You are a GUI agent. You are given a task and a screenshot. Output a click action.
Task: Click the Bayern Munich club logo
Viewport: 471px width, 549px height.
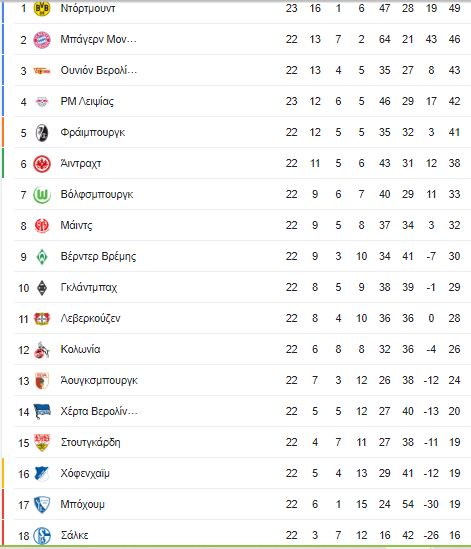(x=42, y=40)
